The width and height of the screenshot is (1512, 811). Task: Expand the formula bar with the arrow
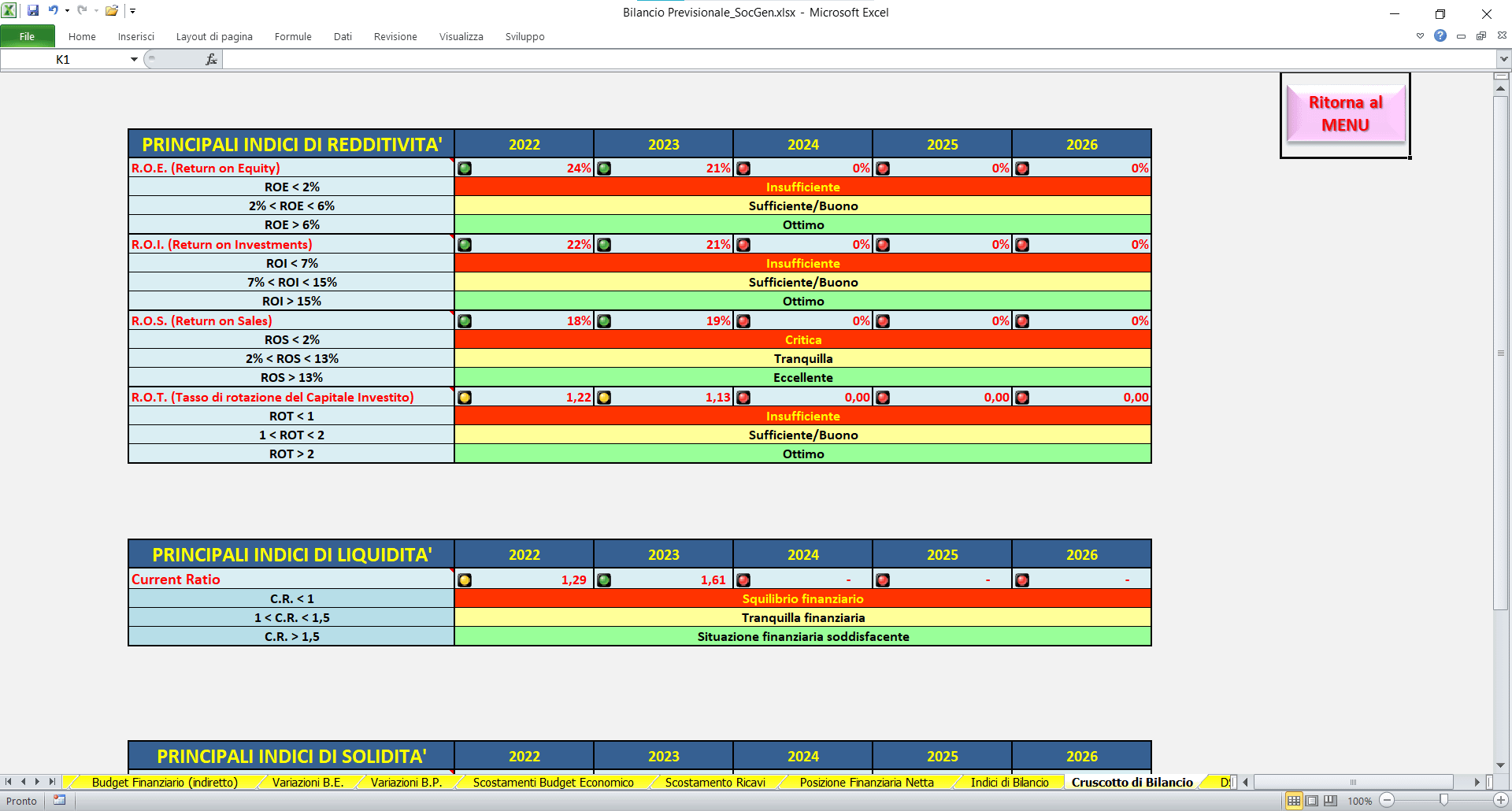(x=1503, y=59)
